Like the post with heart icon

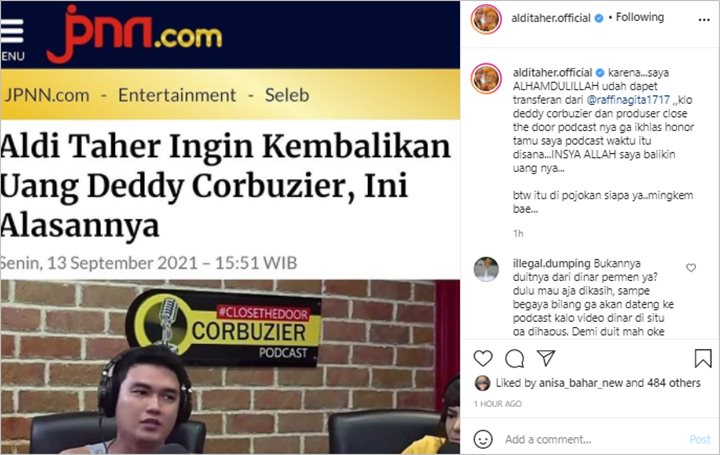click(x=483, y=358)
